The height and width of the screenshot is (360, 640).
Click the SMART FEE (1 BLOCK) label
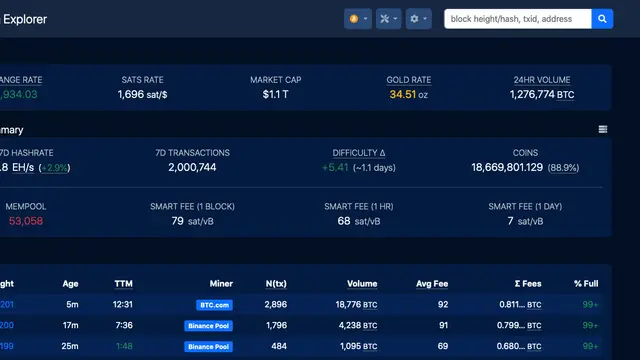[192, 207]
